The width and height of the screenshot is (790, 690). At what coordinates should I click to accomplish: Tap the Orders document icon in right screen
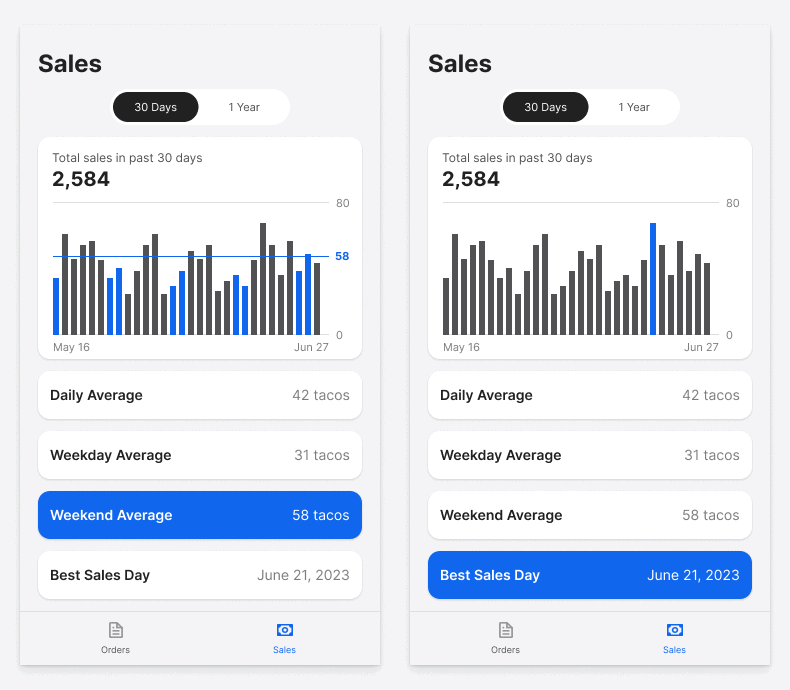click(505, 630)
